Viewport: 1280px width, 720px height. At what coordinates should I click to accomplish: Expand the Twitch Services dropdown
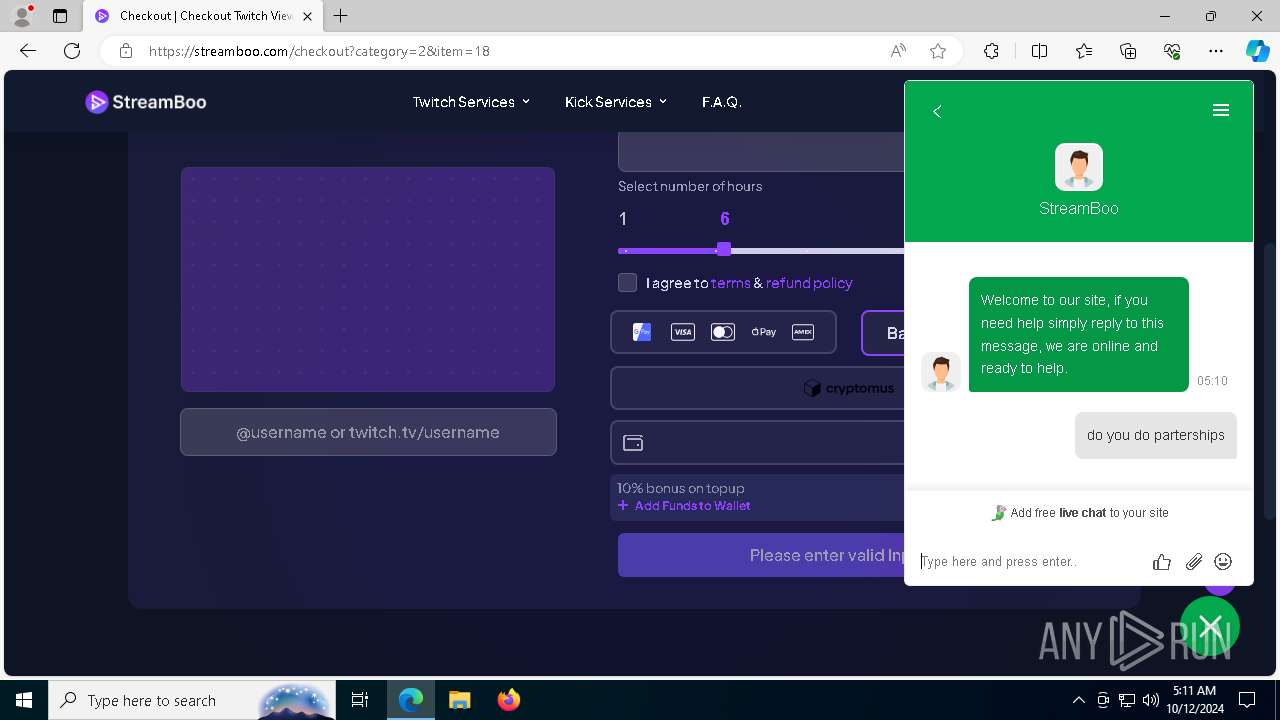click(x=471, y=102)
